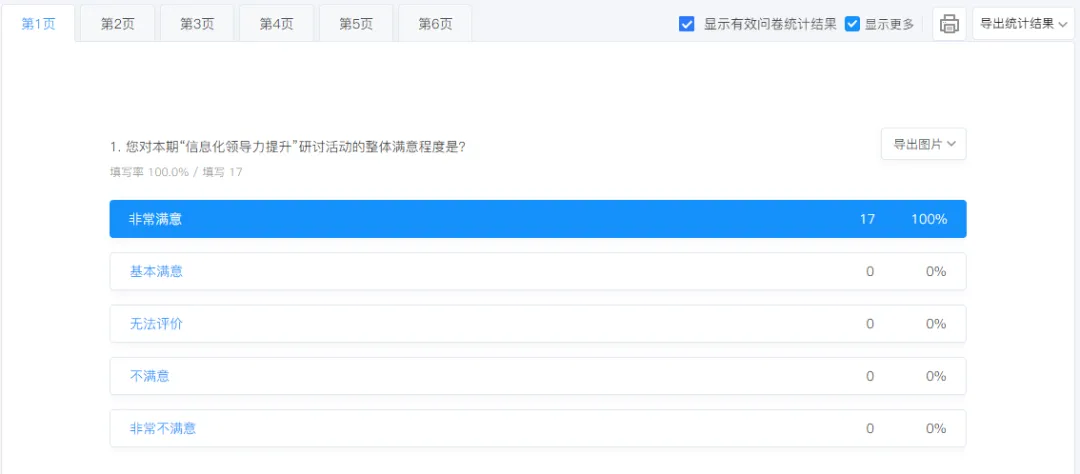1080x474 pixels.
Task: Click the question 1 title text
Action: tap(287, 147)
